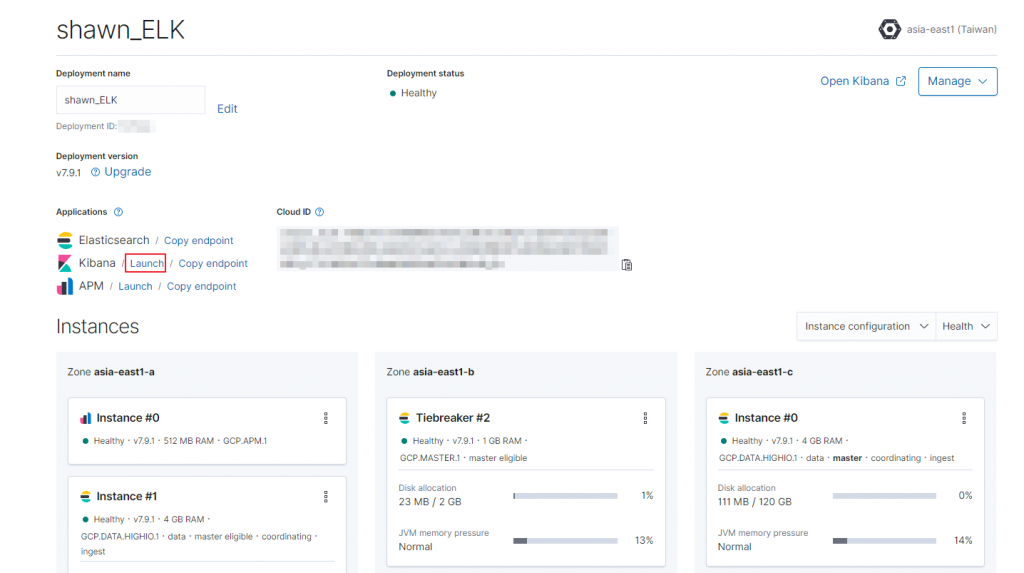Click the Instances section heading

tap(97, 326)
